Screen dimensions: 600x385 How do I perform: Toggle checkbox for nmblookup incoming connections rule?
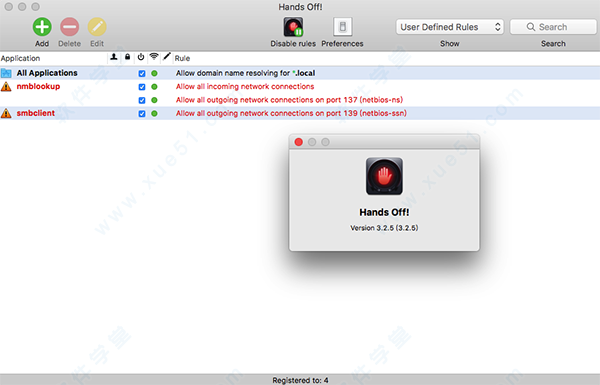click(142, 87)
